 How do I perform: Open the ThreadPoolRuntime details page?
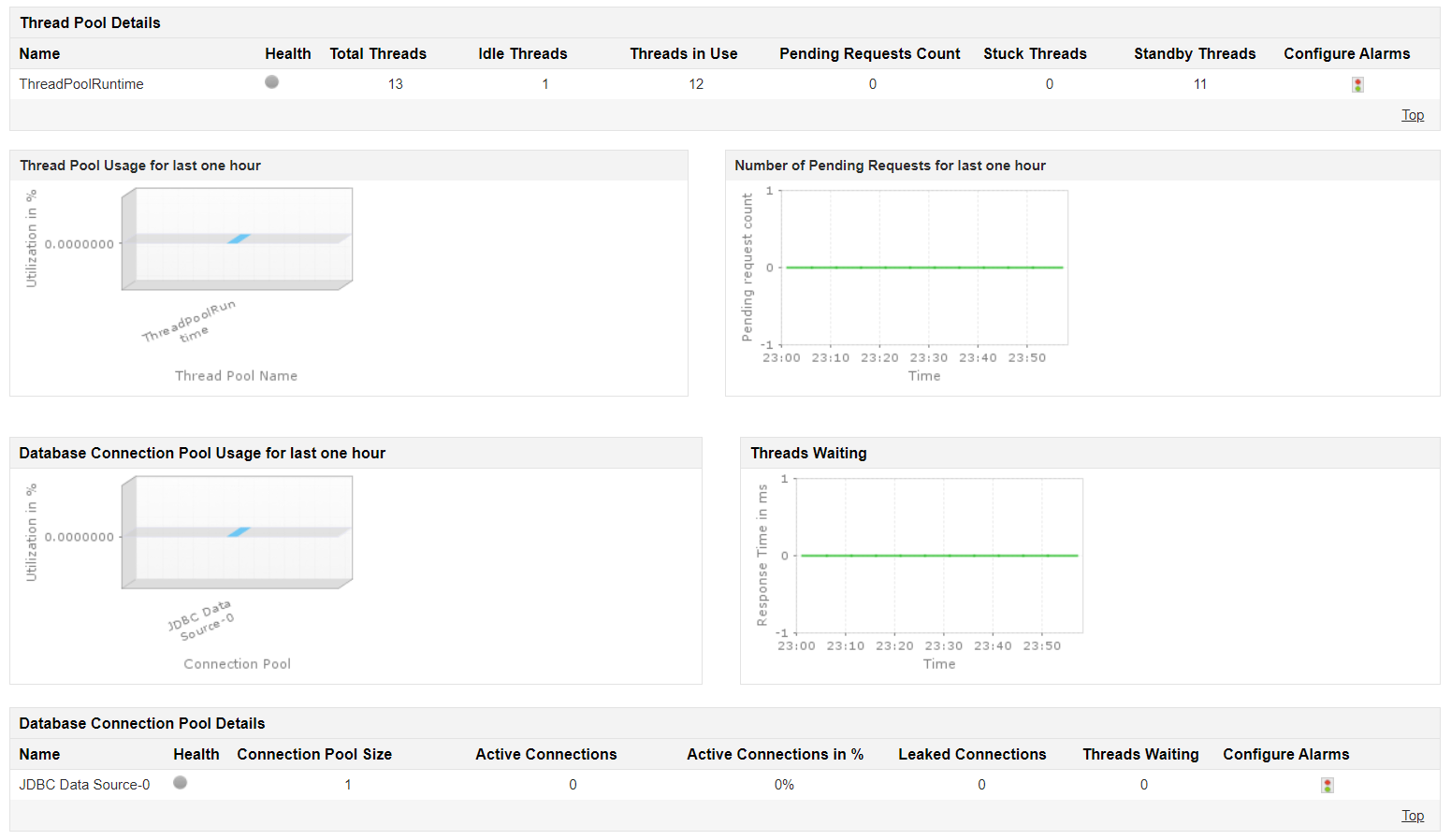coord(80,83)
